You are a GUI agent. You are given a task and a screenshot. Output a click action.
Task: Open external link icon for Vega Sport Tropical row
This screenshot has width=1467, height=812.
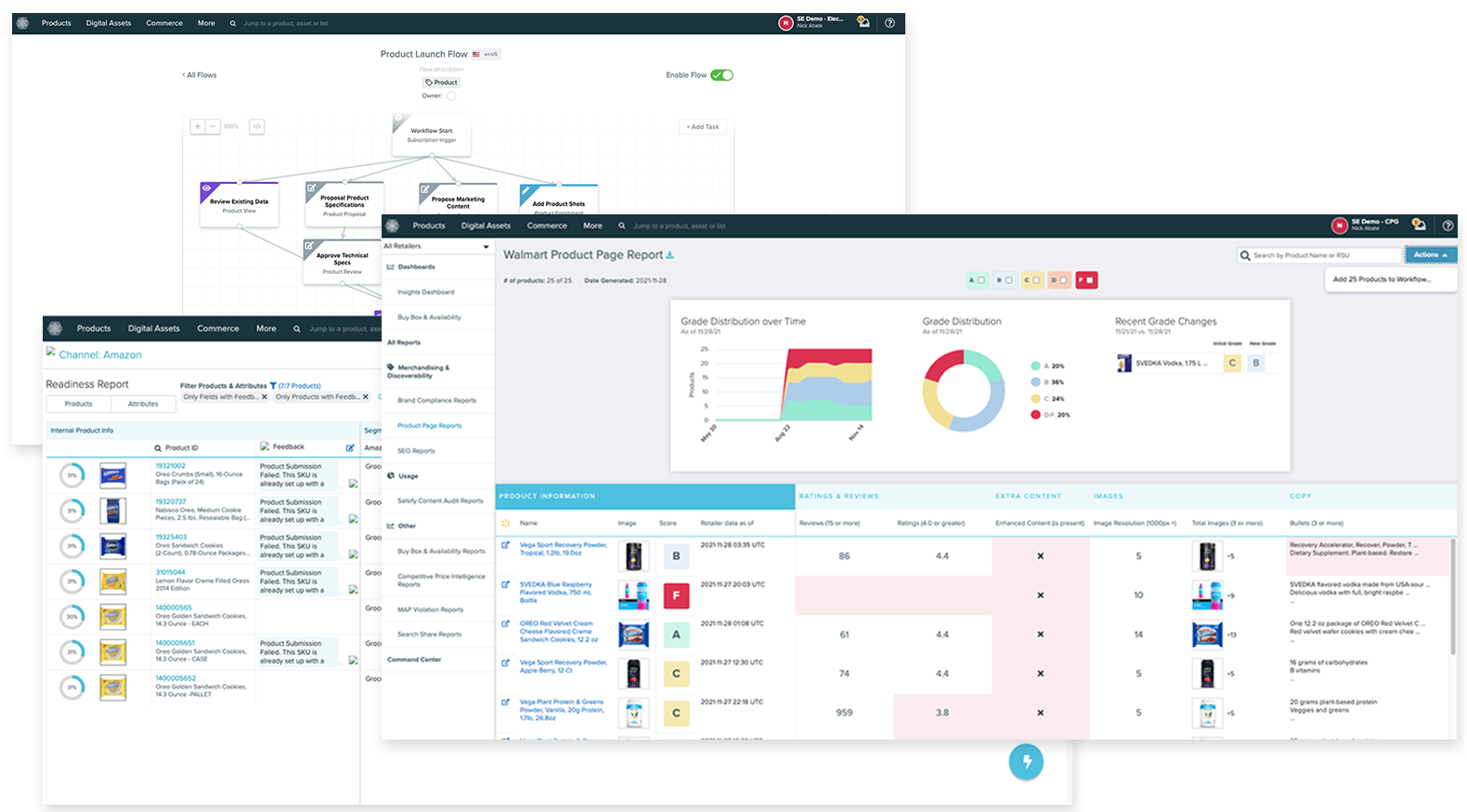pos(505,545)
